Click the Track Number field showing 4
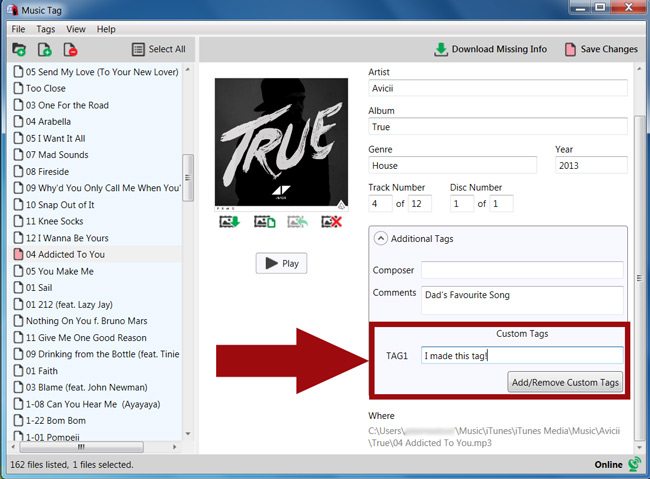The height and width of the screenshot is (479, 650). (x=380, y=204)
